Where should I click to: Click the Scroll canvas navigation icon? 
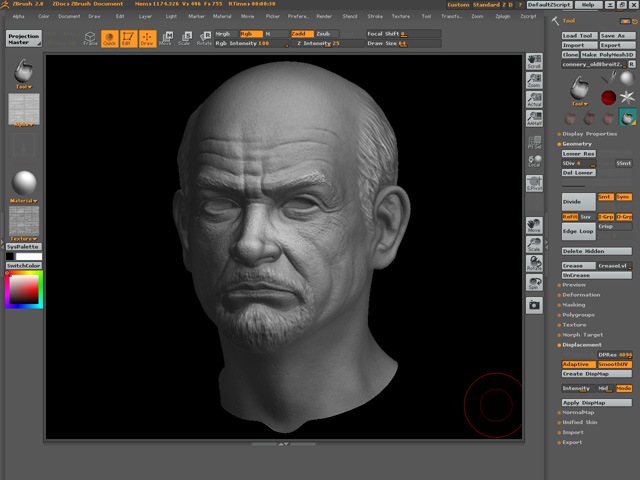534,61
